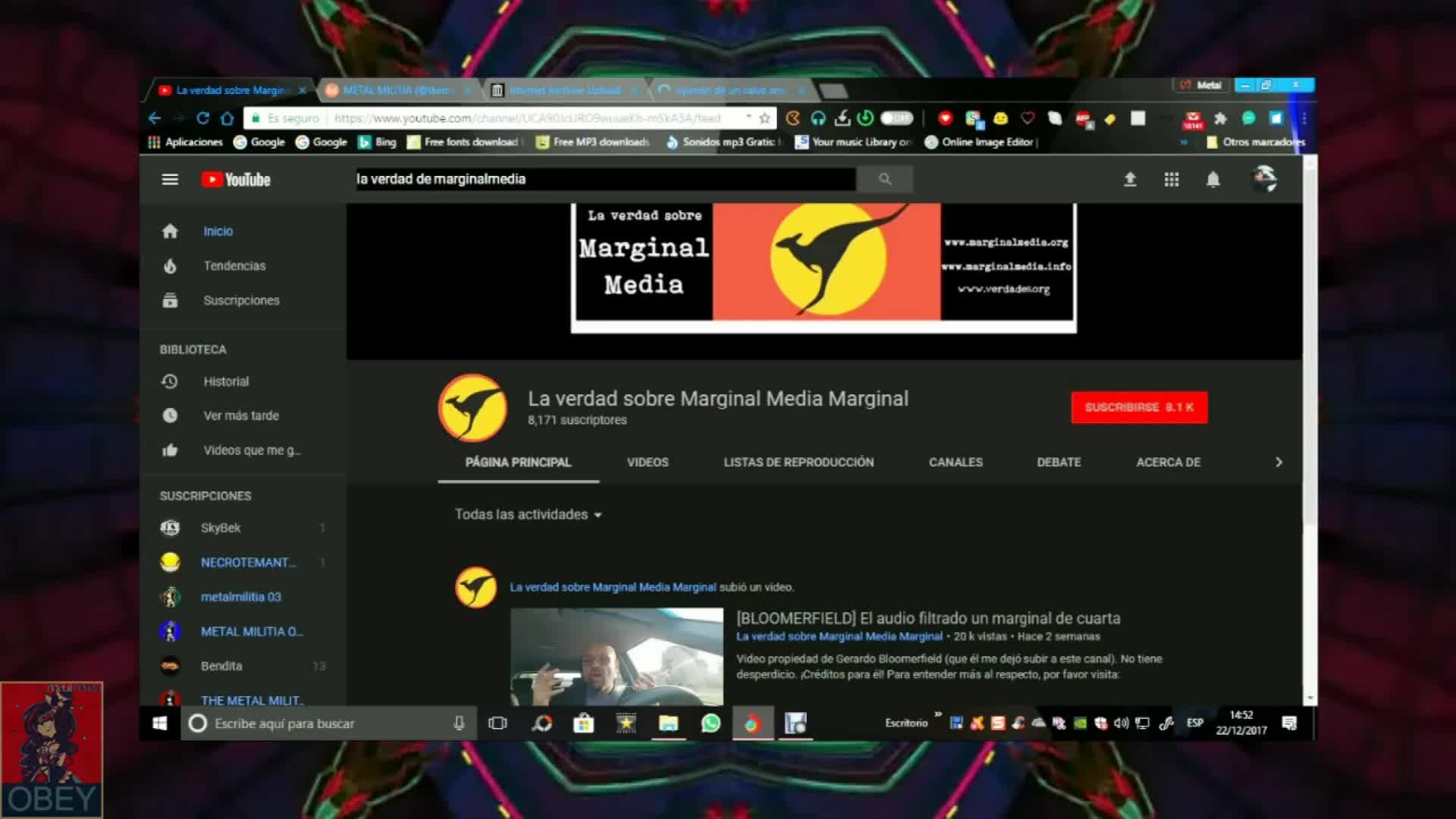1456x819 pixels.
Task: Open the DEBATE channel tab
Action: pyautogui.click(x=1059, y=462)
